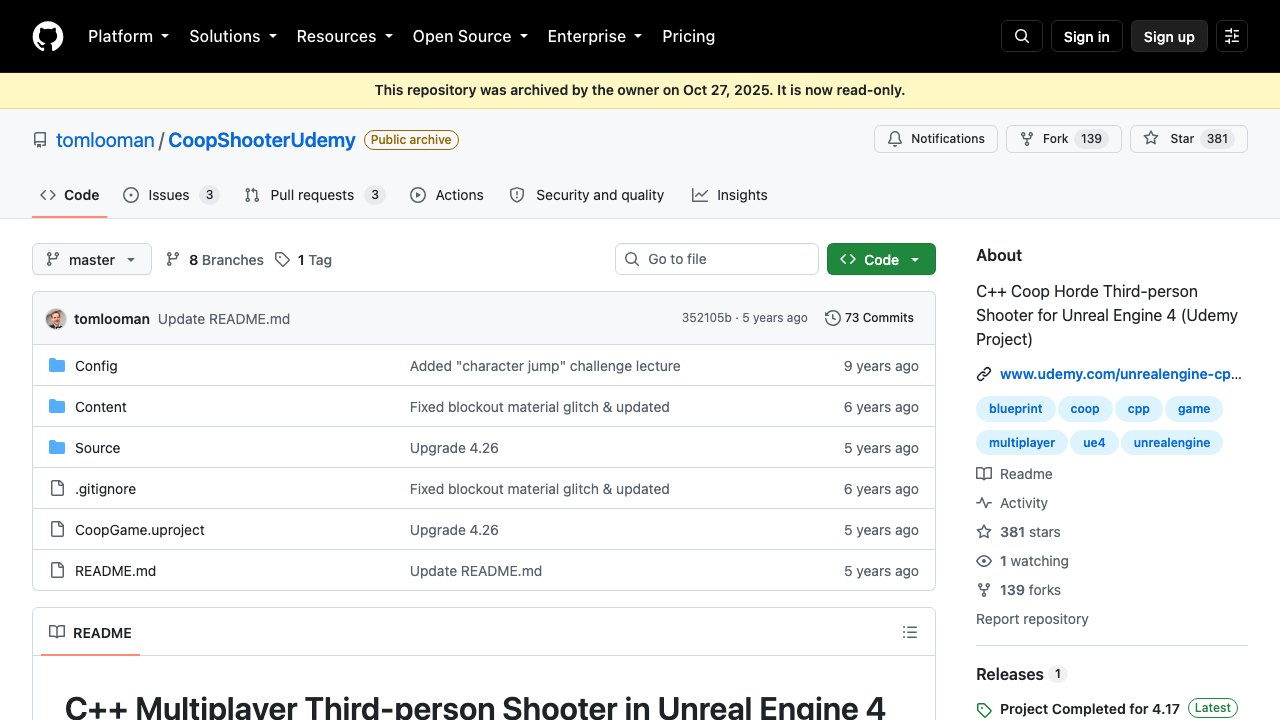Open the 8 Branches link

point(214,259)
